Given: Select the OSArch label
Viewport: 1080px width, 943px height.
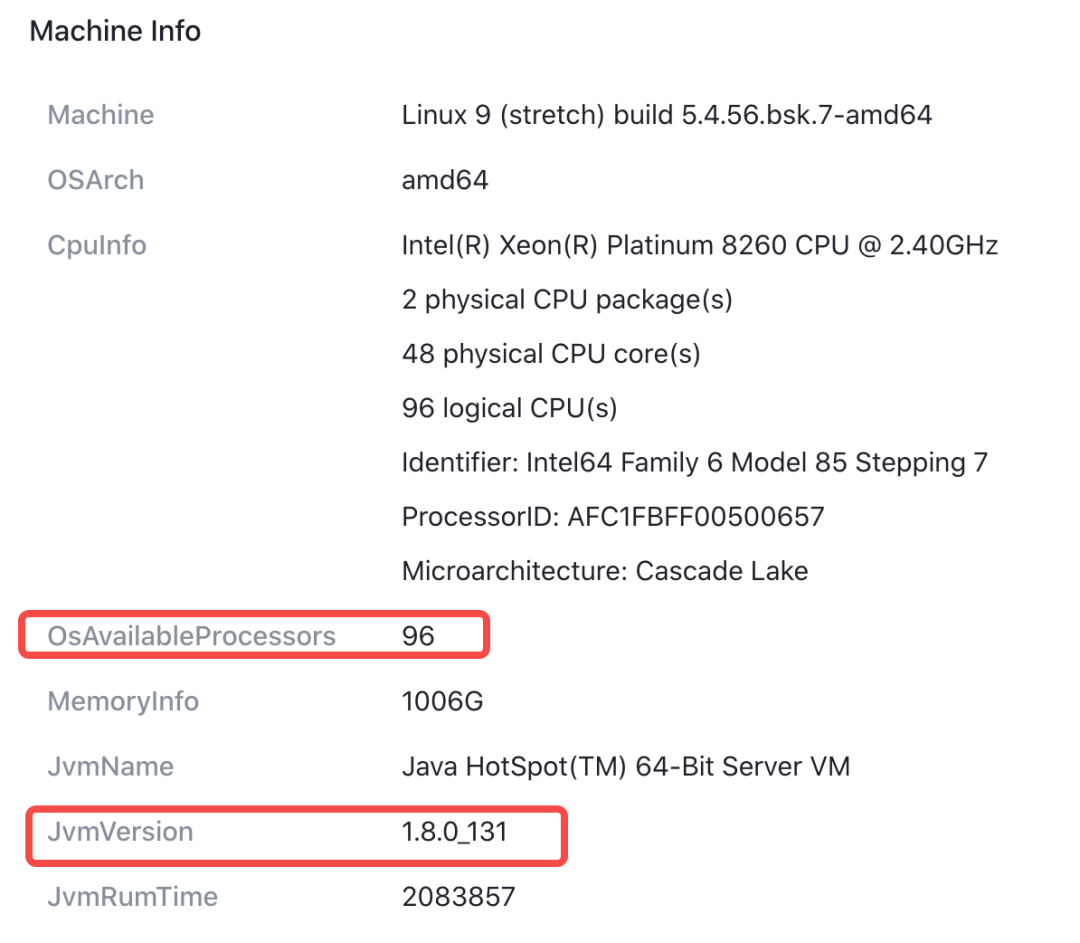Looking at the screenshot, I should [96, 180].
